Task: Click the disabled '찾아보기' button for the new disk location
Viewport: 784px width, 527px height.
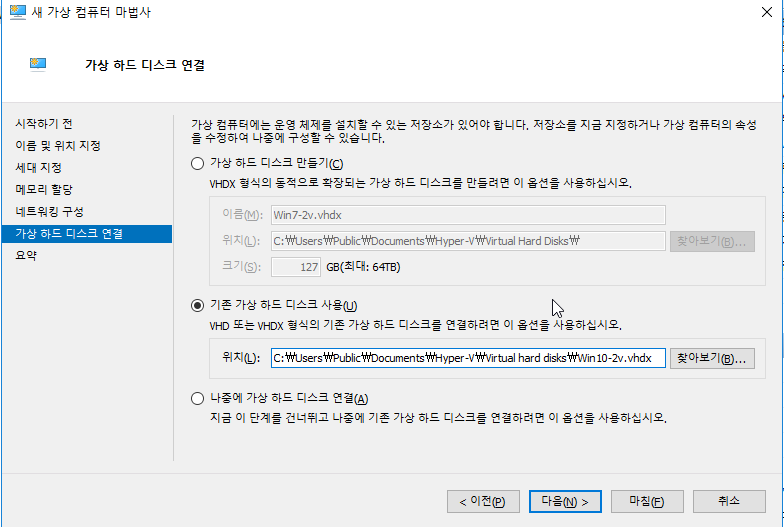Action: pos(712,242)
